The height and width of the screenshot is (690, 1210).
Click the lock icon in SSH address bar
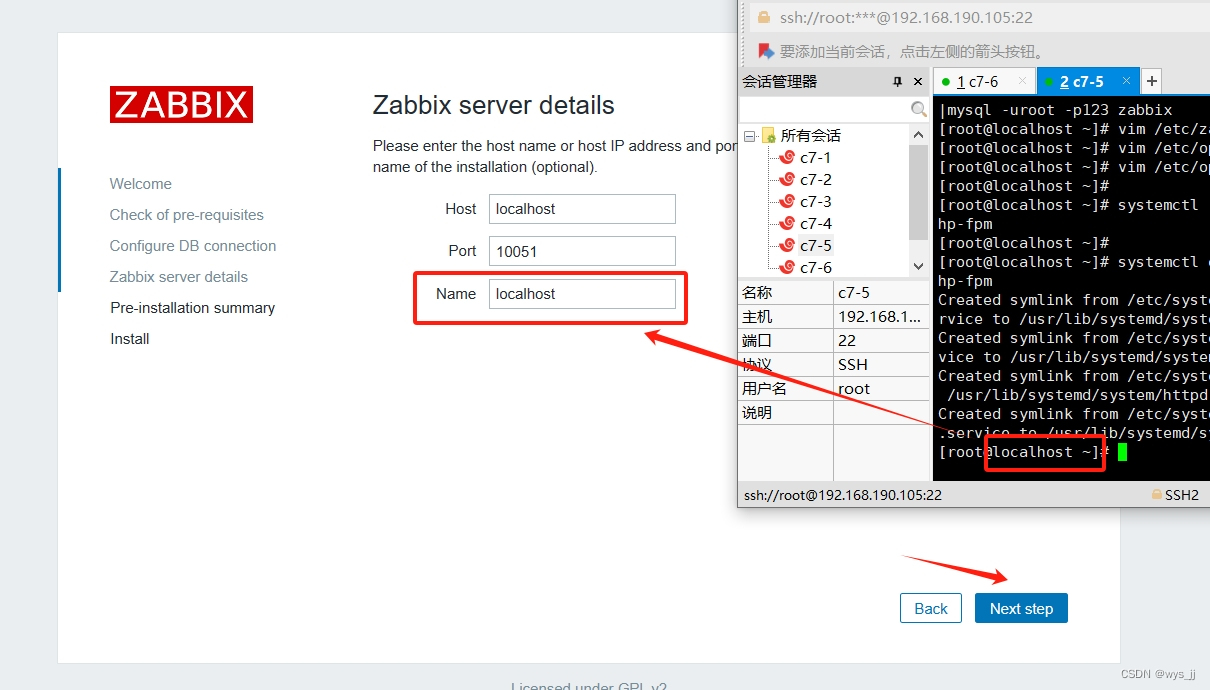click(x=764, y=17)
